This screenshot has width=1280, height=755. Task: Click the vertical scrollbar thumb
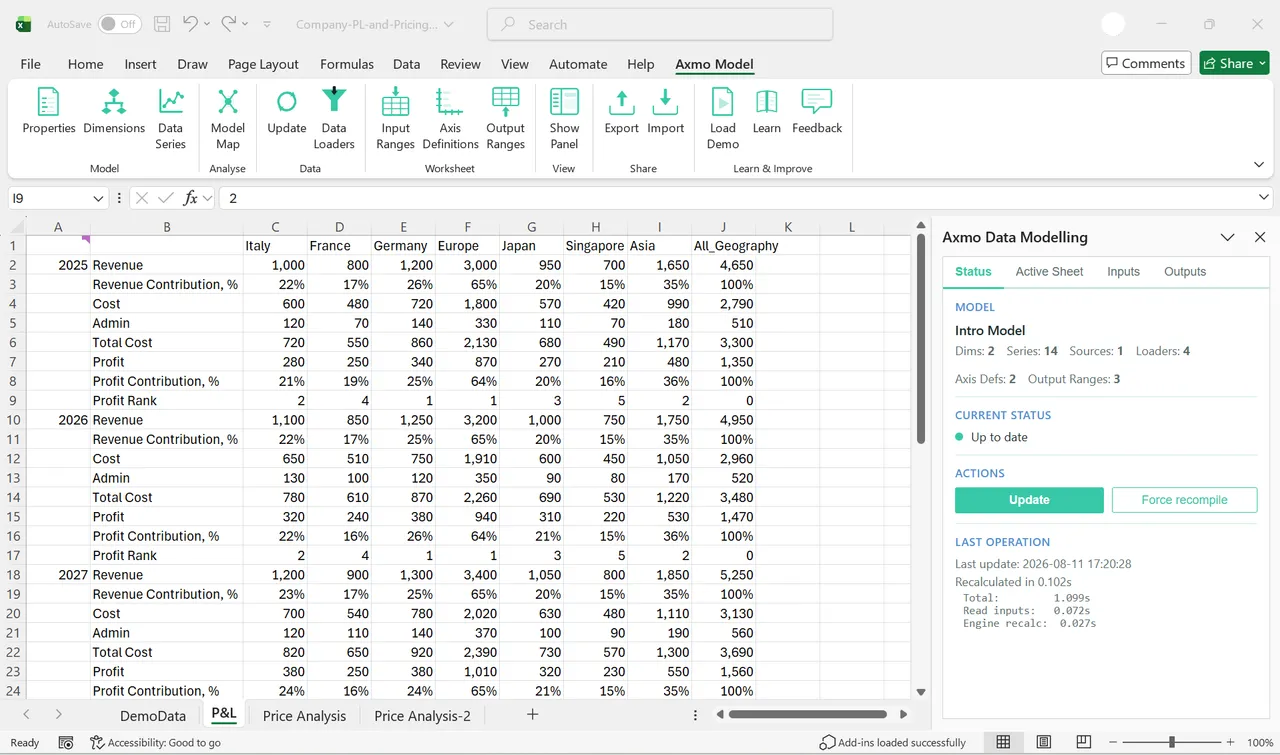(920, 339)
